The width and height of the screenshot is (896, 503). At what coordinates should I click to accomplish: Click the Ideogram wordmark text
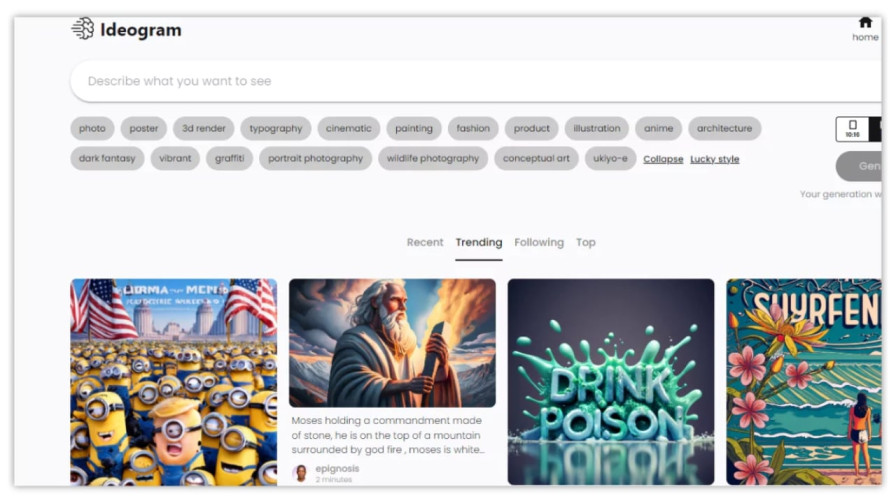[x=141, y=30]
